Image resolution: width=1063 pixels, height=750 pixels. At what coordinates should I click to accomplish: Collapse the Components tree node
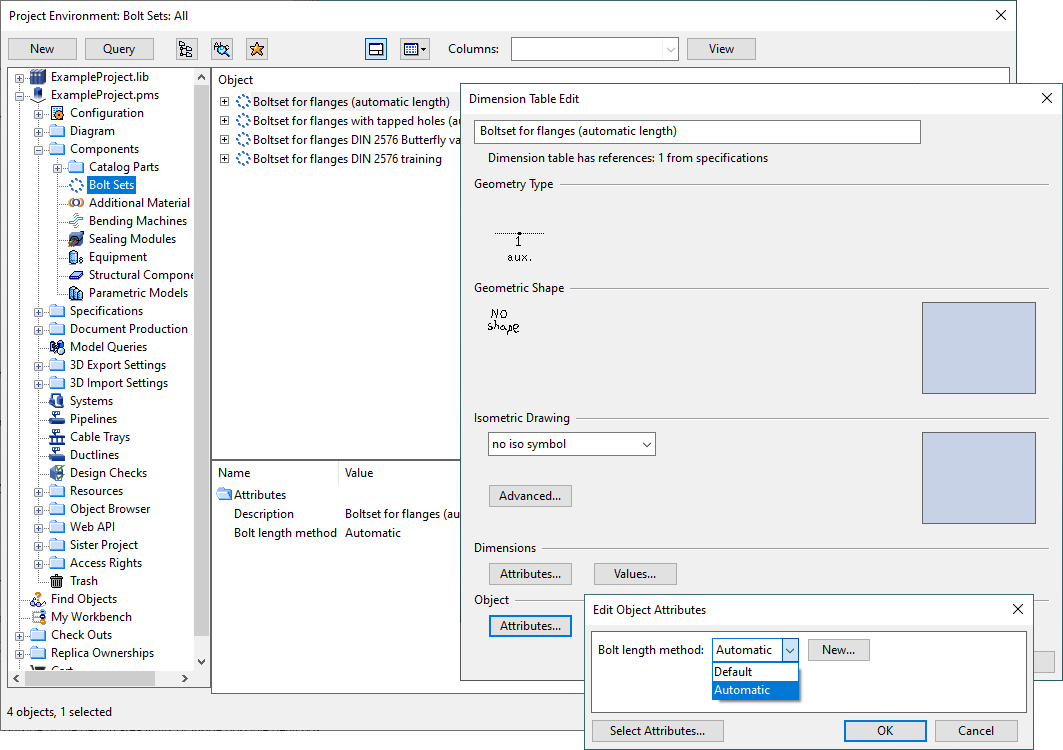(x=39, y=149)
